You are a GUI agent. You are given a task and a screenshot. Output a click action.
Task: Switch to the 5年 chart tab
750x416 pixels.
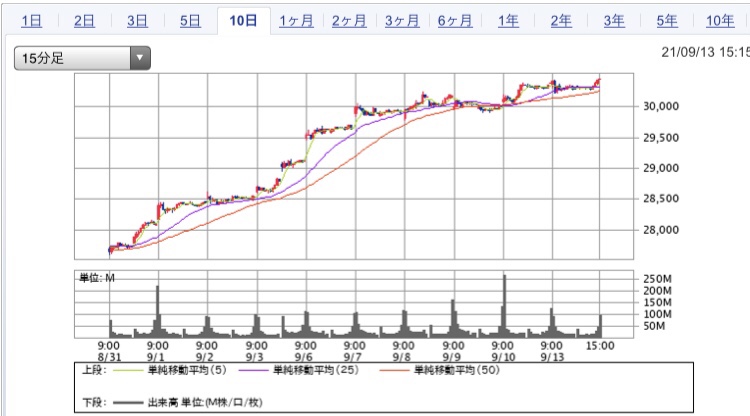(x=667, y=21)
